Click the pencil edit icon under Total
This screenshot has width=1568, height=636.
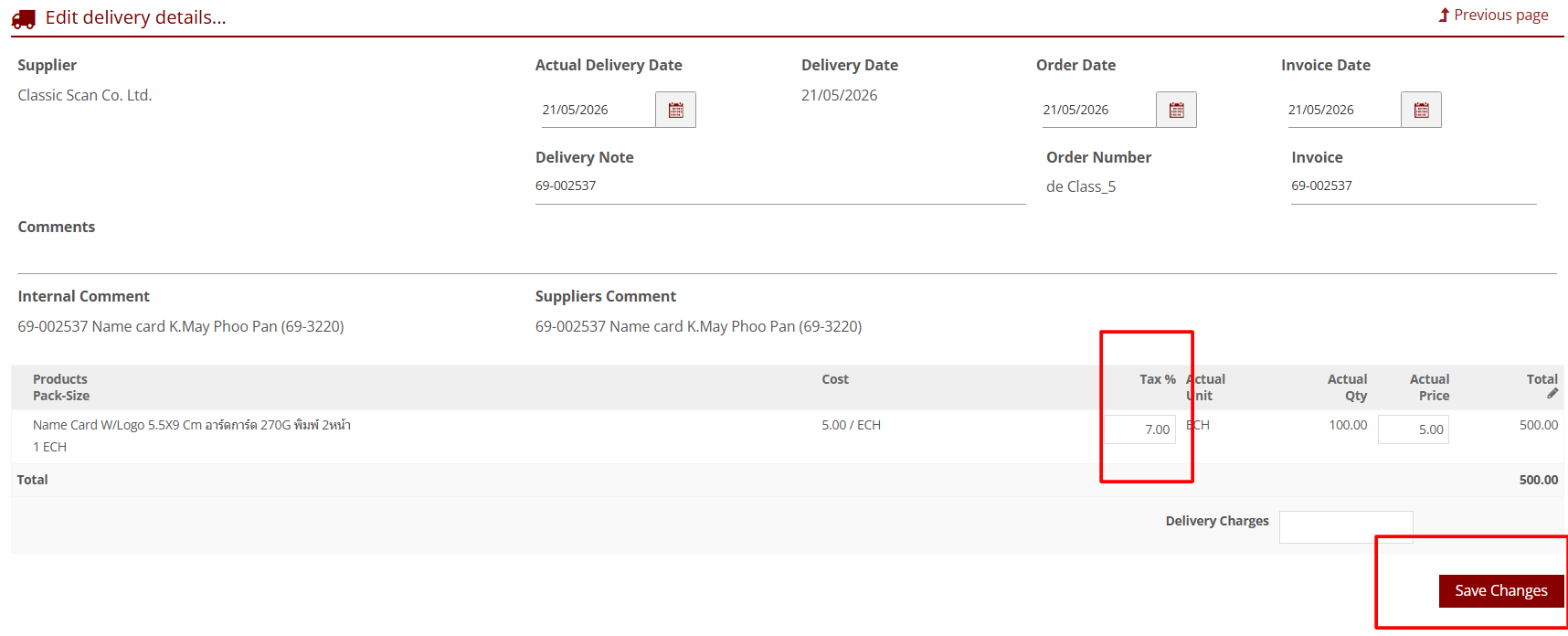click(1552, 394)
